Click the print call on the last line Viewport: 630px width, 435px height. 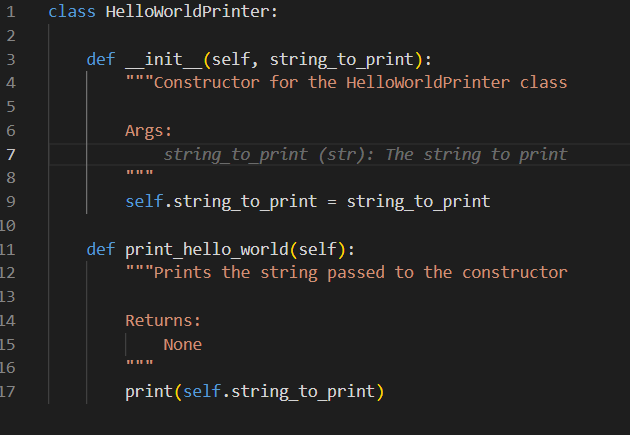coord(149,391)
